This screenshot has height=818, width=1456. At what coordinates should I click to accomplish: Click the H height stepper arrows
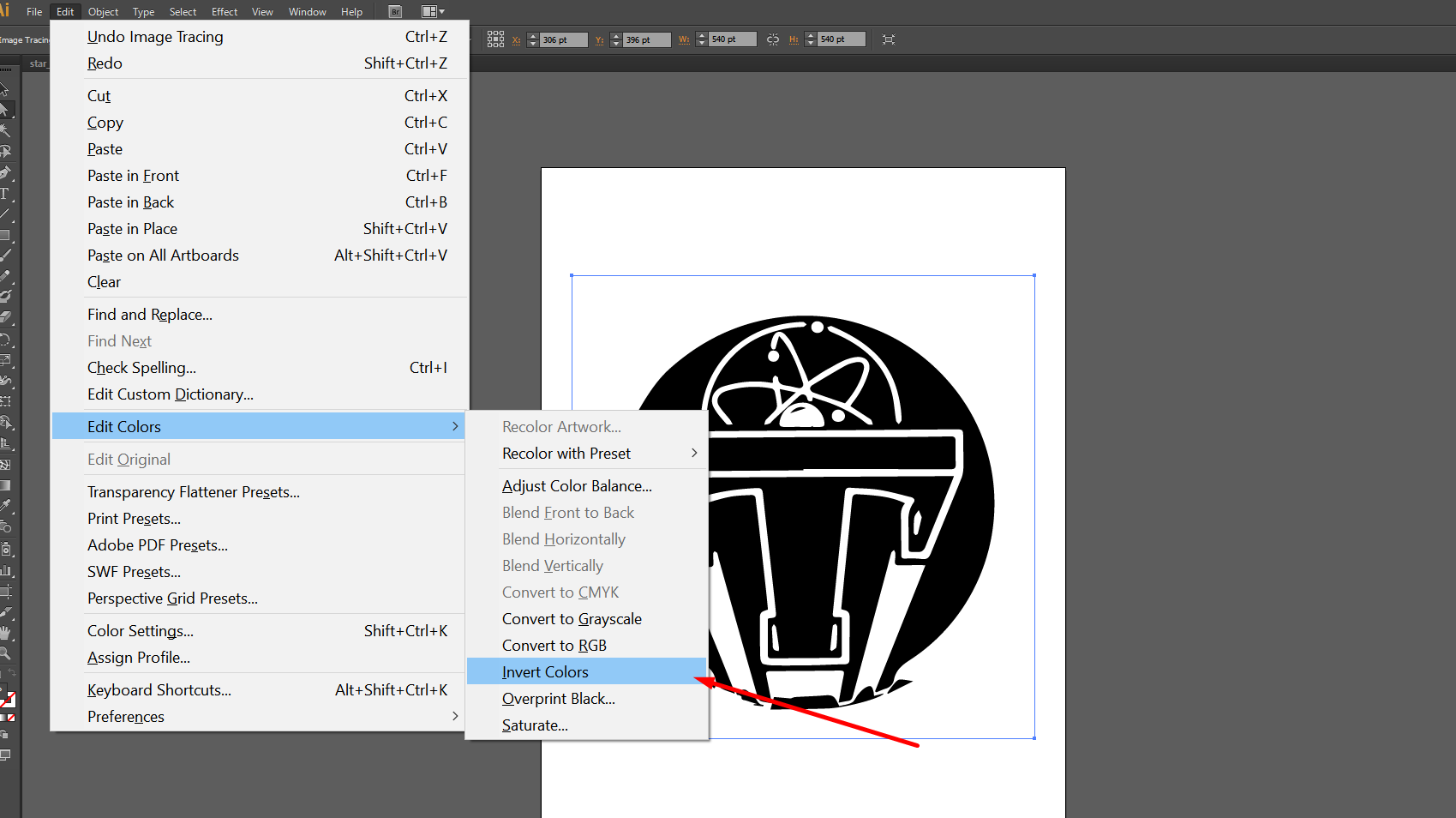coord(811,39)
